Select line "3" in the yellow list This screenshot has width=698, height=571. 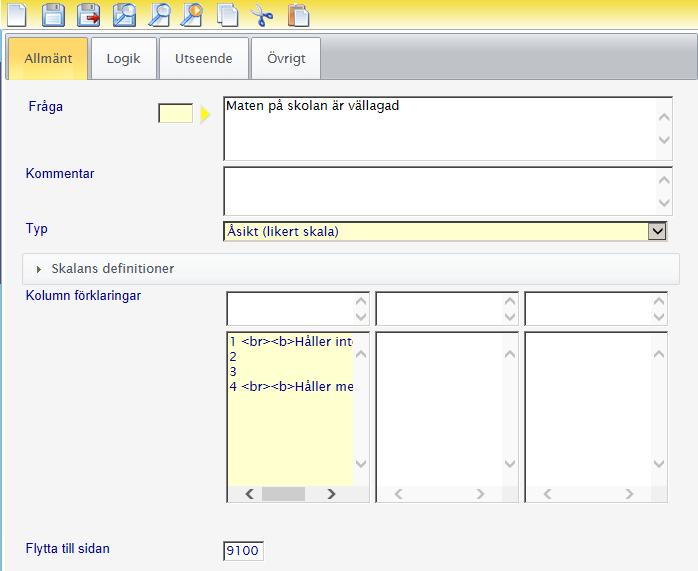tap(233, 372)
